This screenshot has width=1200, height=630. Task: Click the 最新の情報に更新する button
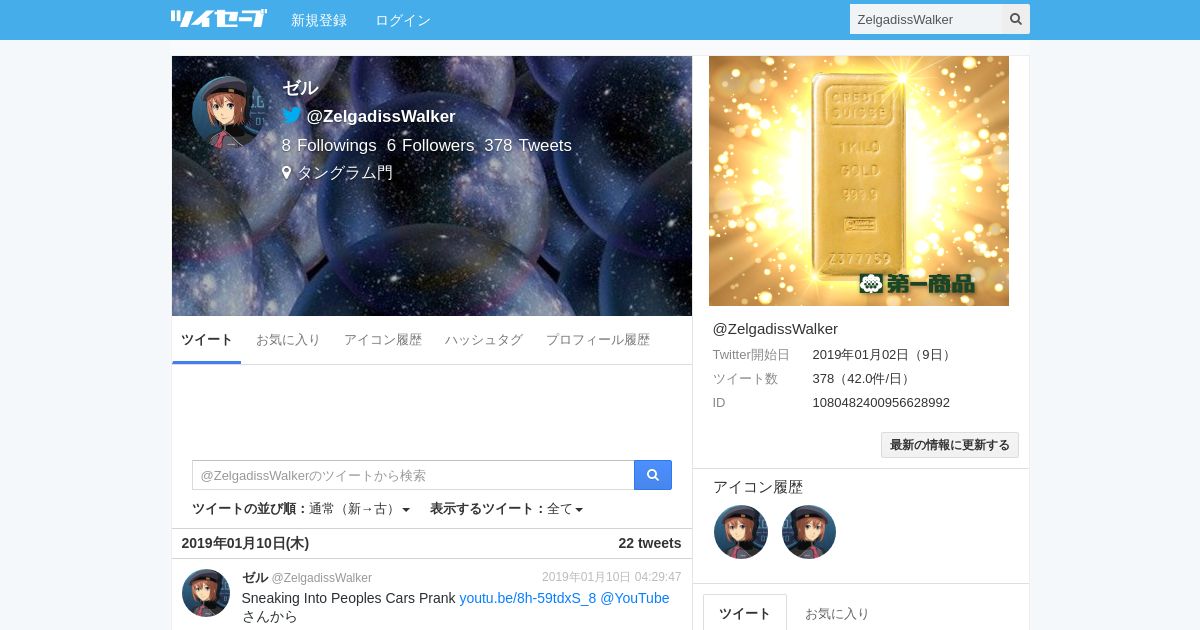click(x=950, y=445)
